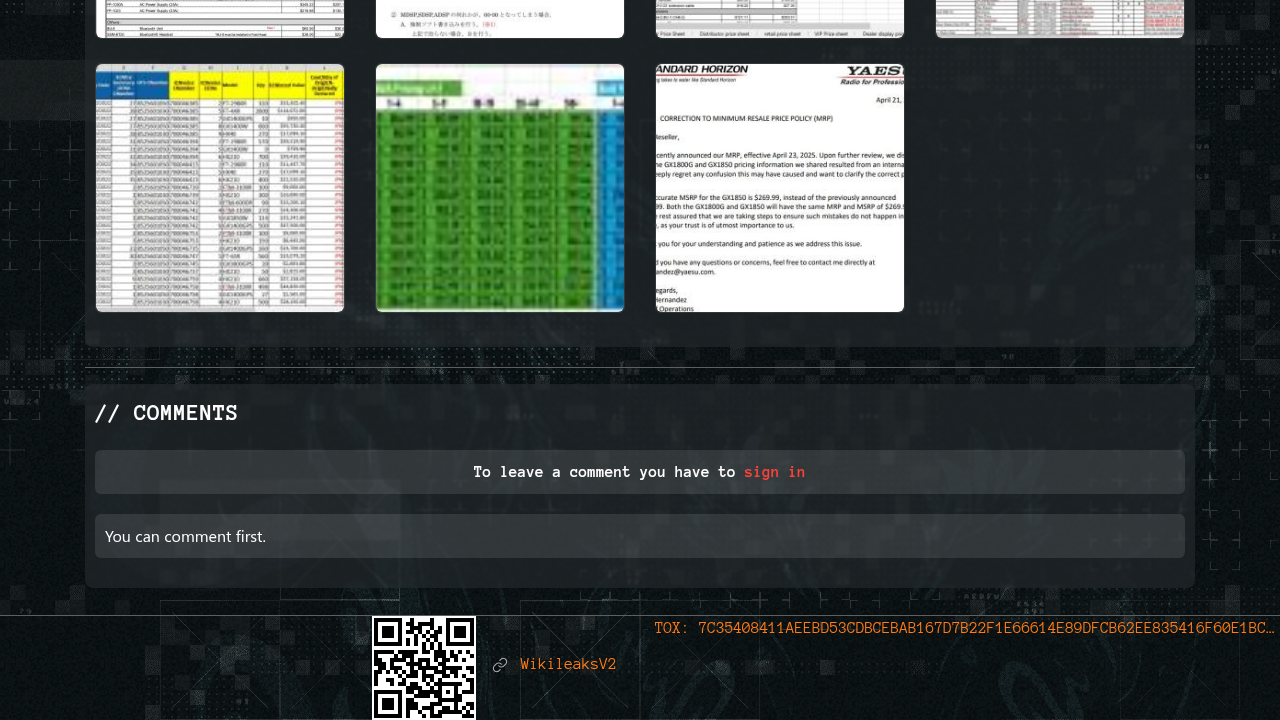Image resolution: width=1280 pixels, height=720 pixels.
Task: Open the price sheet tabs spreadsheet thumbnail
Action: (x=780, y=18)
